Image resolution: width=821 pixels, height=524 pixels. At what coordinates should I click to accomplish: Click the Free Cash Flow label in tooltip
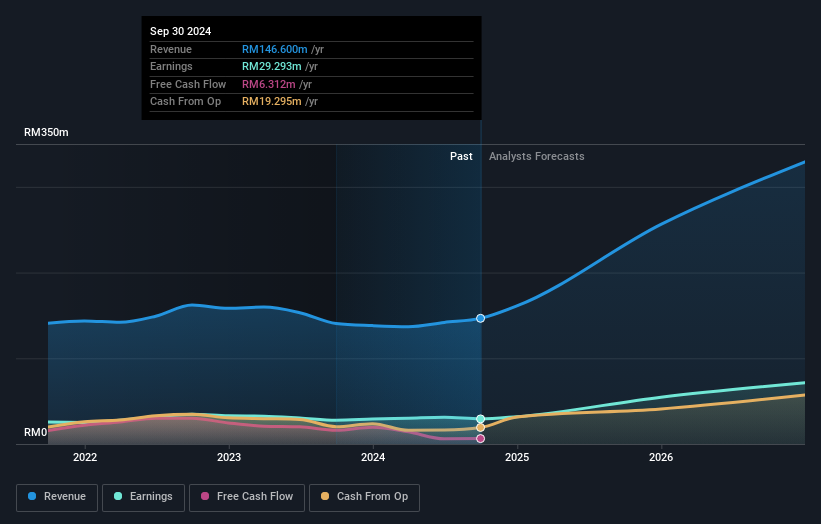[x=188, y=84]
